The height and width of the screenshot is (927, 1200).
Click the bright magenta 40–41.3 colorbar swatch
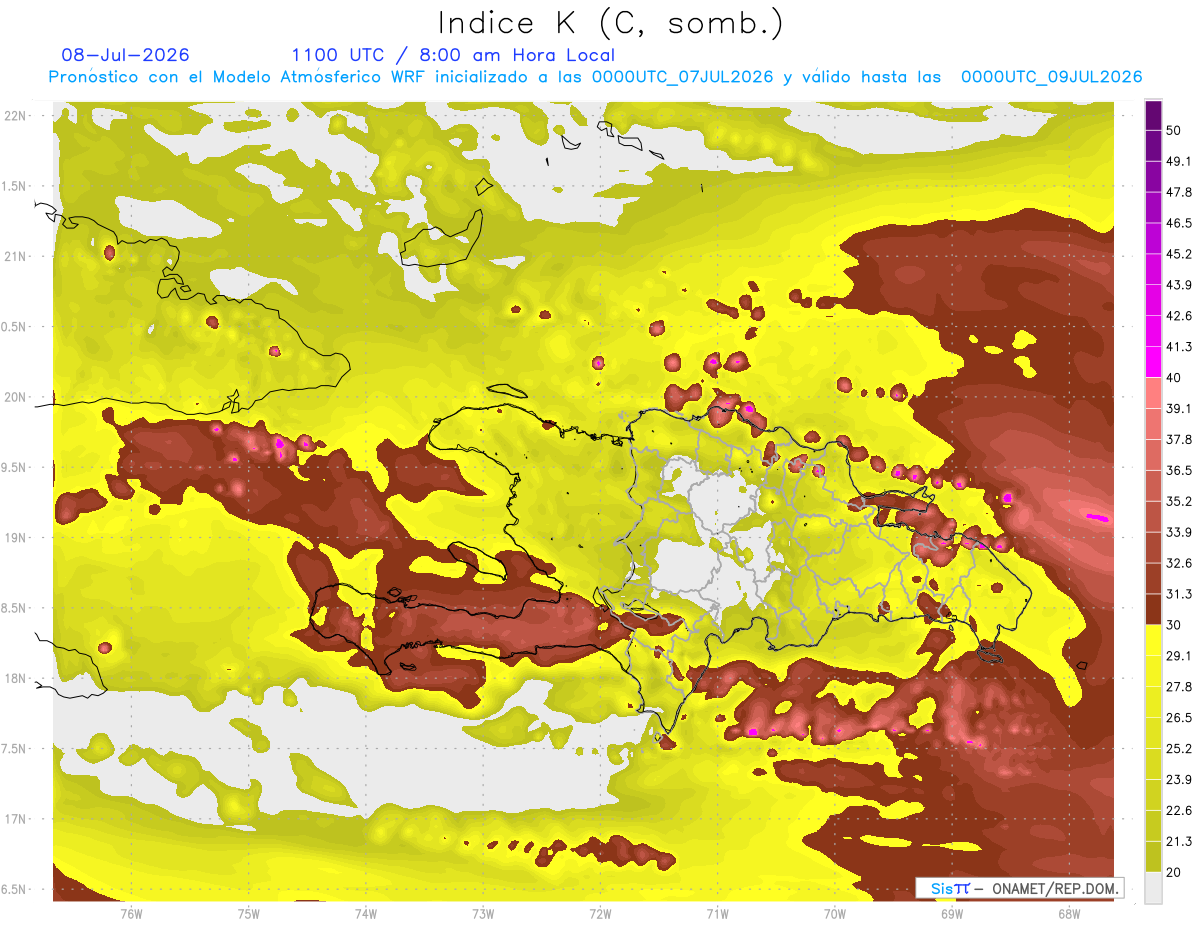[x=1153, y=362]
